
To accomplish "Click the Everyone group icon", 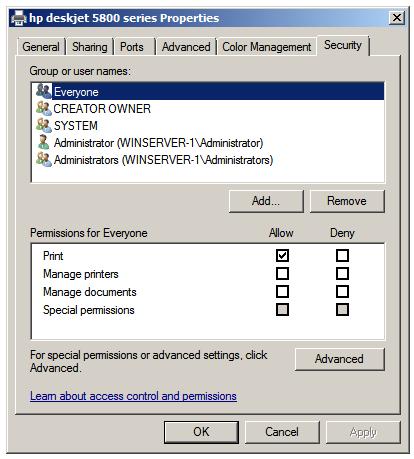I will (44, 91).
